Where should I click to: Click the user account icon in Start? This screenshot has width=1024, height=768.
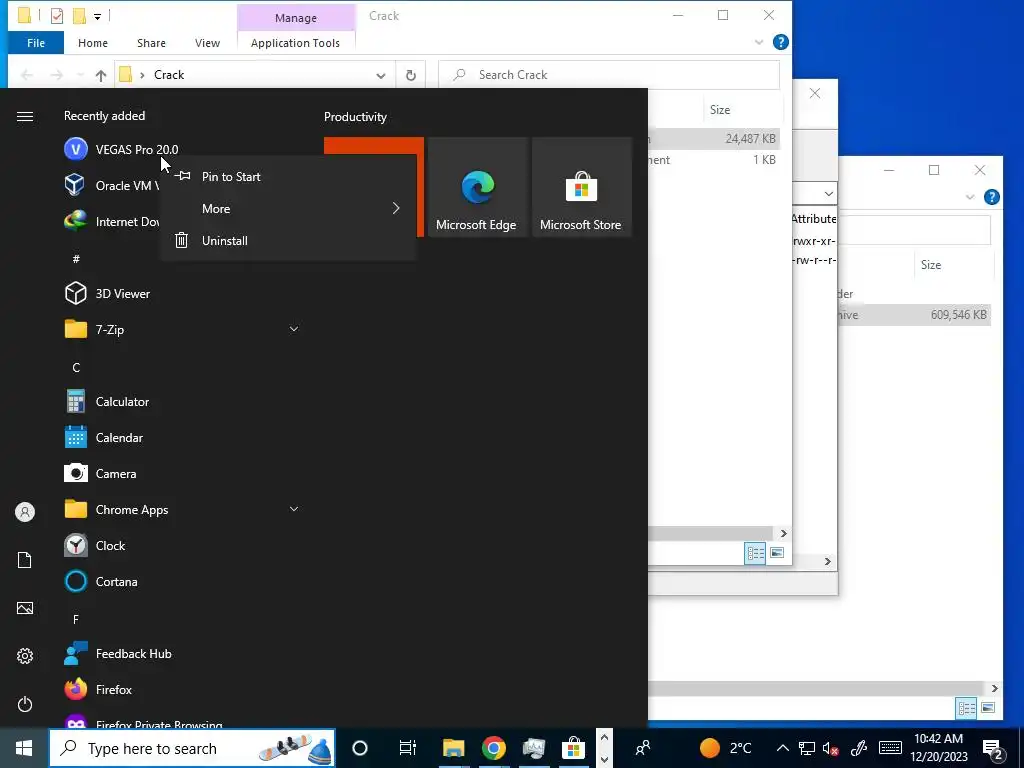click(25, 512)
